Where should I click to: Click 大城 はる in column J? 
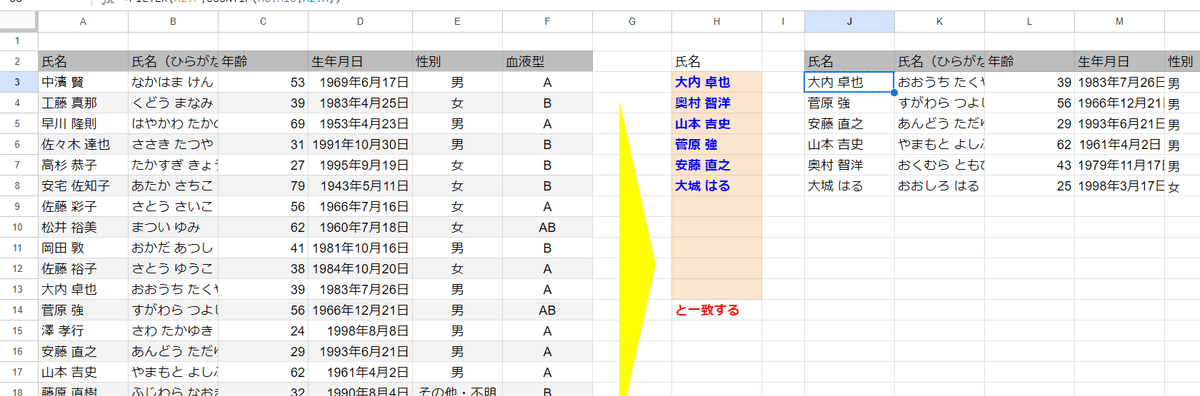click(x=849, y=185)
